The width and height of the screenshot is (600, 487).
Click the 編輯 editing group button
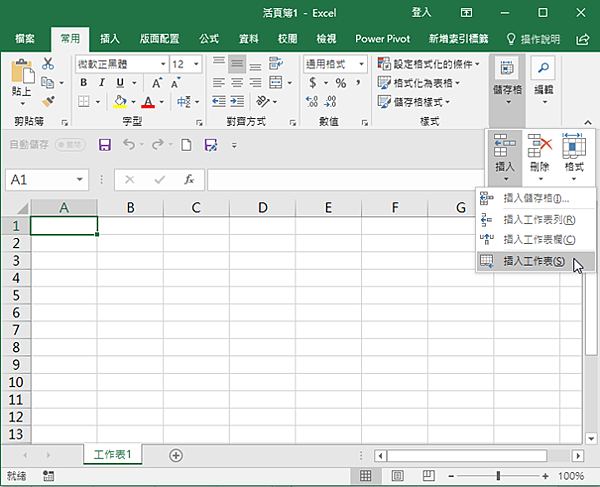point(543,81)
